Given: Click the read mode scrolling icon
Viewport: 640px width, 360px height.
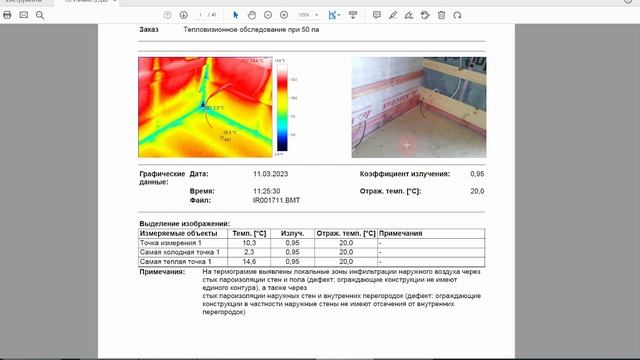Looking at the screenshot, I should click(x=353, y=15).
